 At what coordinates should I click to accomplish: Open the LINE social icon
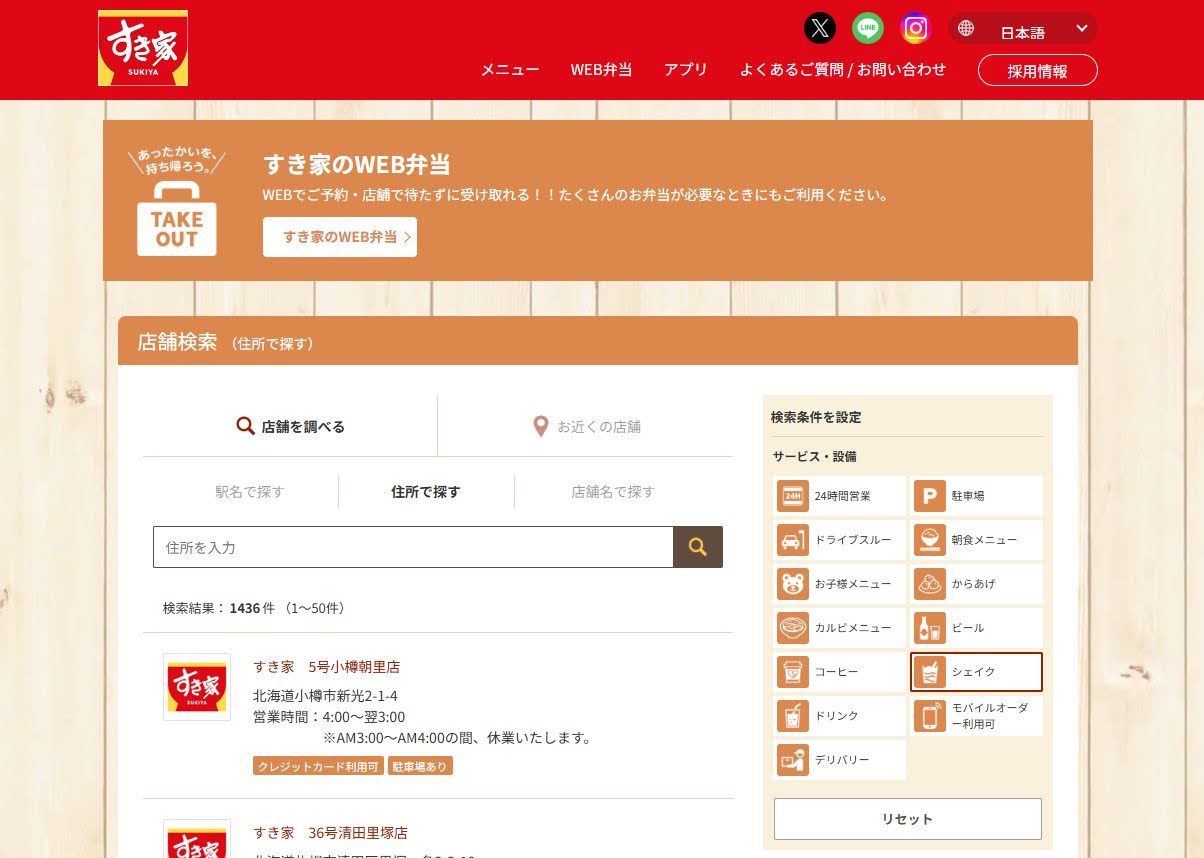pyautogui.click(x=868, y=28)
